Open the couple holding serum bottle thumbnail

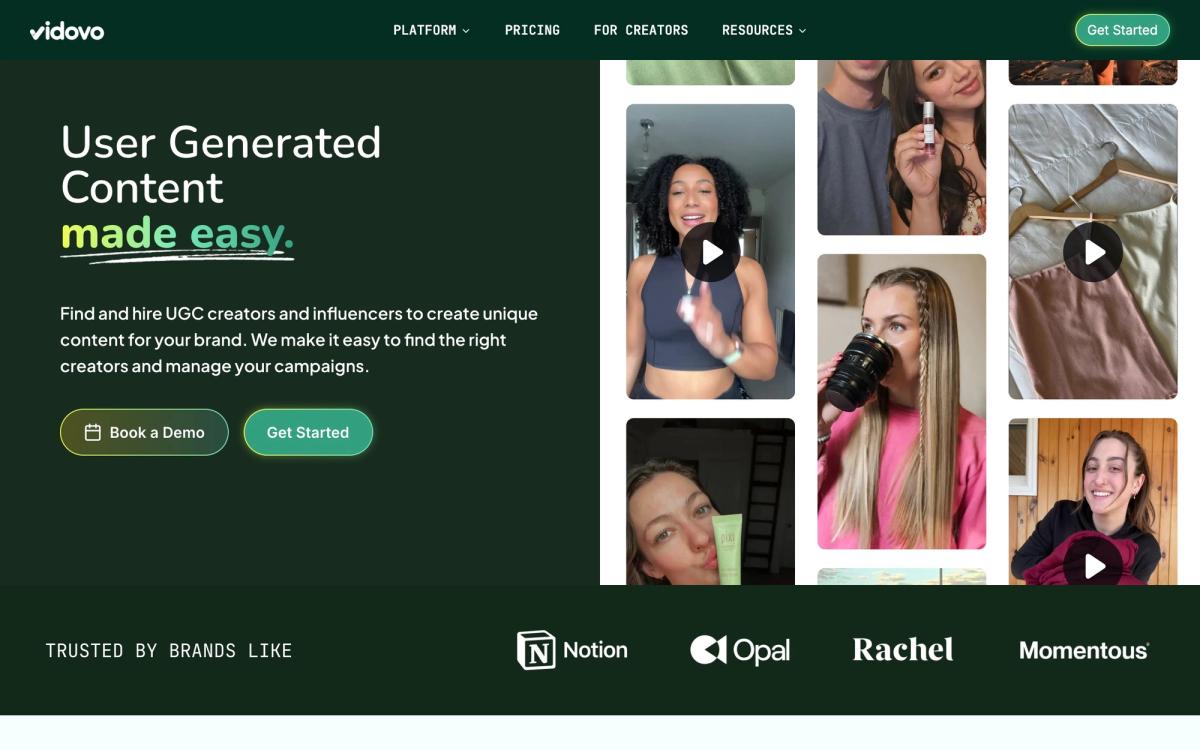click(x=902, y=147)
